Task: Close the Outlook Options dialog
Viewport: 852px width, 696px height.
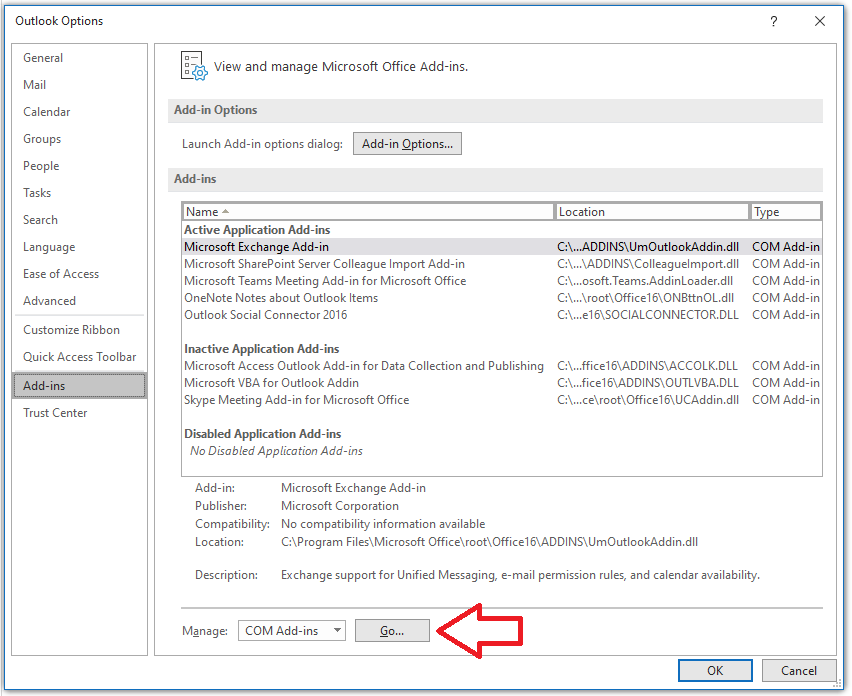Action: point(820,21)
